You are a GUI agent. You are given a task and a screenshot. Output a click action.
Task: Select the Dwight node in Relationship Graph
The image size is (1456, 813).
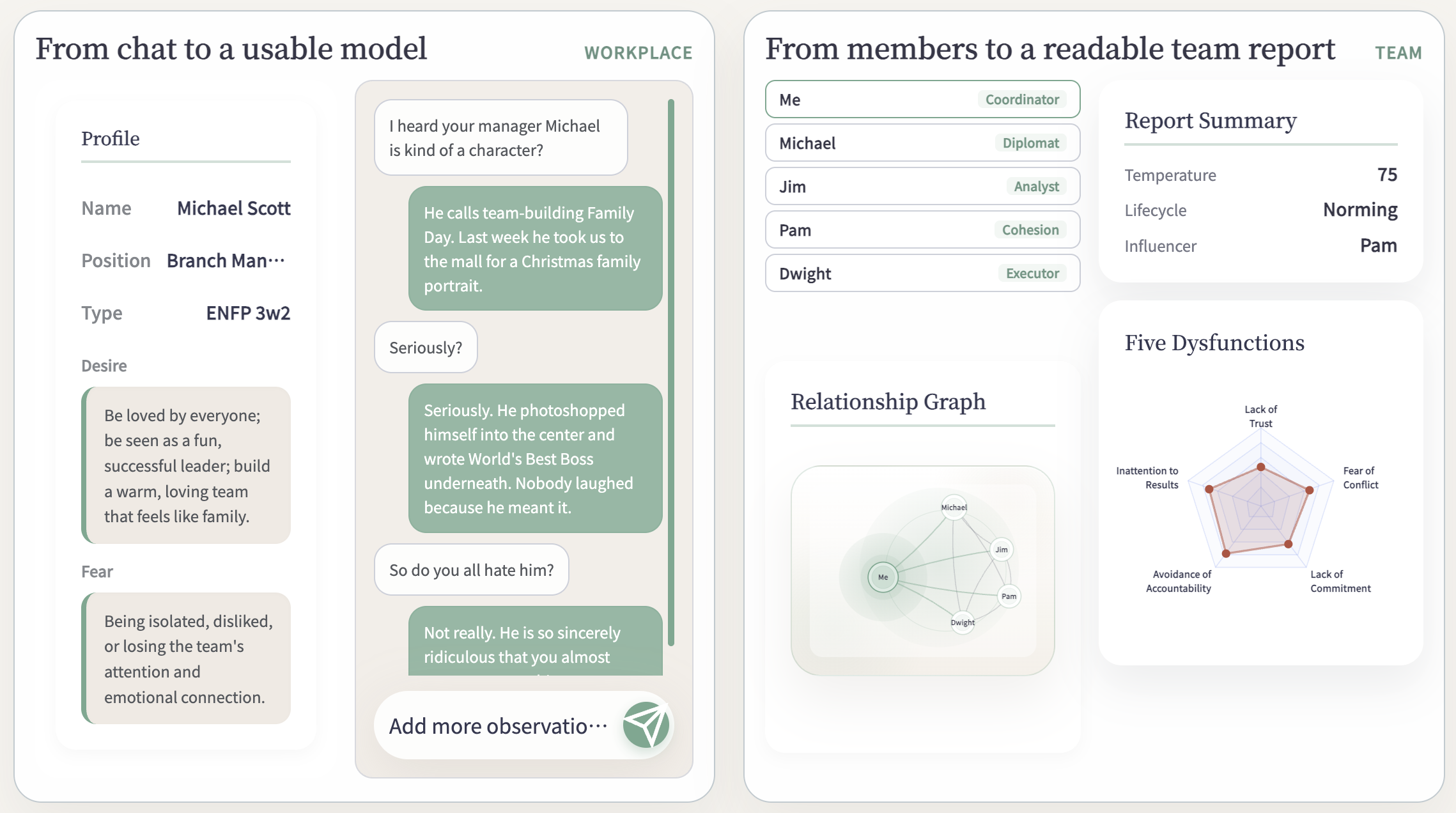963,622
